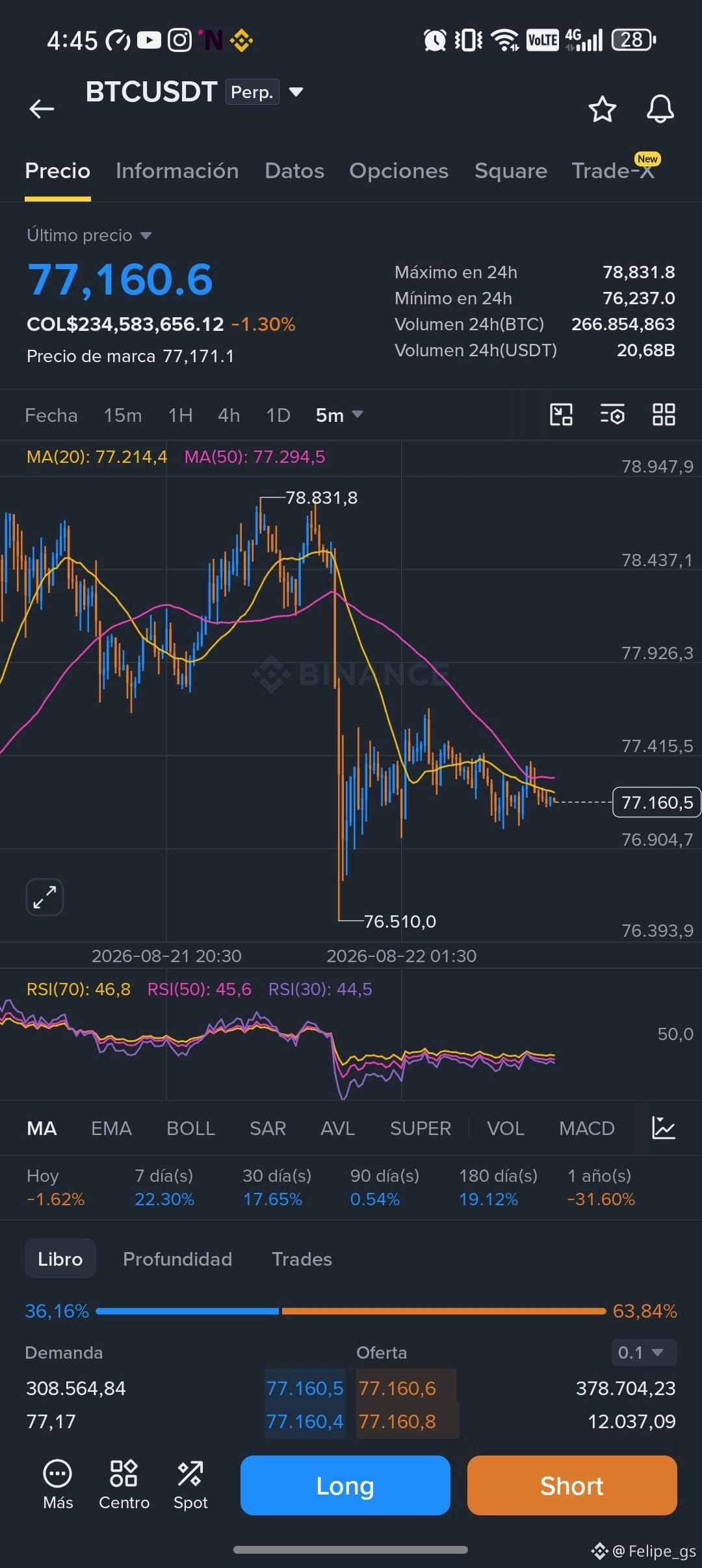This screenshot has width=702, height=1568.
Task: Toggle the MACD indicator
Action: tap(587, 1128)
